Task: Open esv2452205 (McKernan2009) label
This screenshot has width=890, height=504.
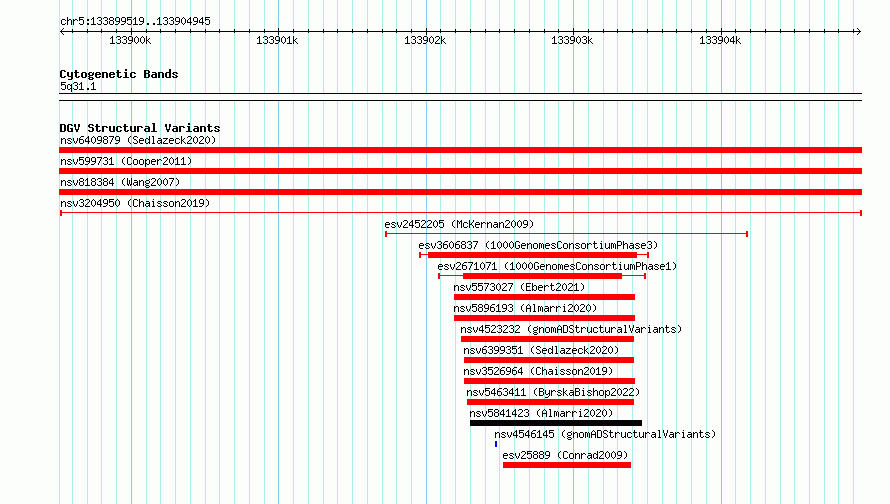Action: tap(459, 224)
